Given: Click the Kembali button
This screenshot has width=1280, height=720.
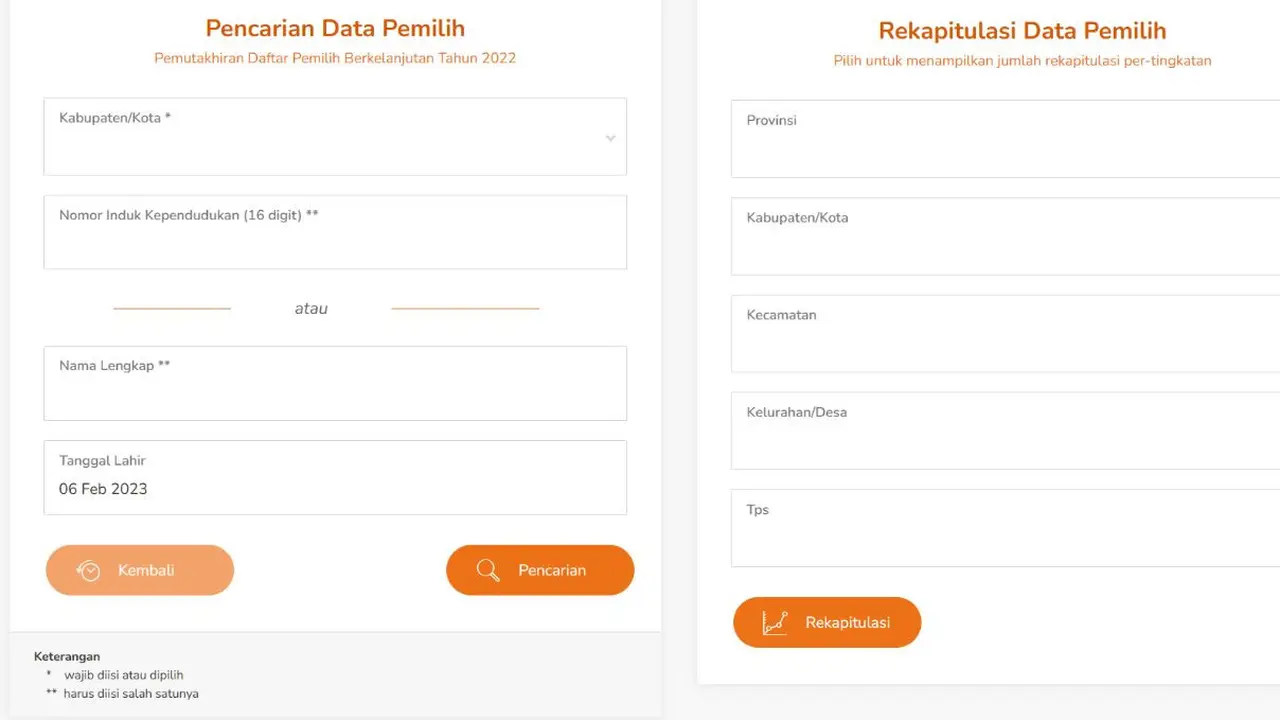Looking at the screenshot, I should [140, 570].
